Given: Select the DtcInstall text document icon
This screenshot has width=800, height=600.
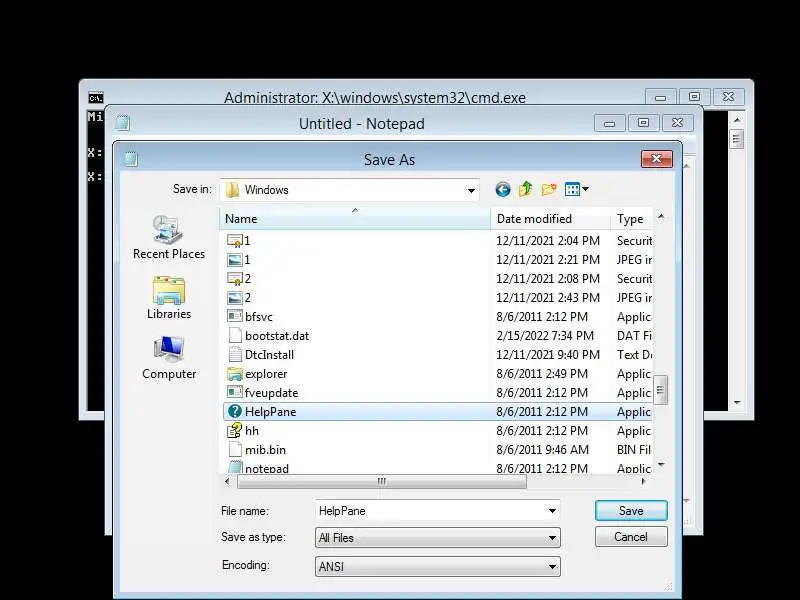Looking at the screenshot, I should [x=235, y=355].
